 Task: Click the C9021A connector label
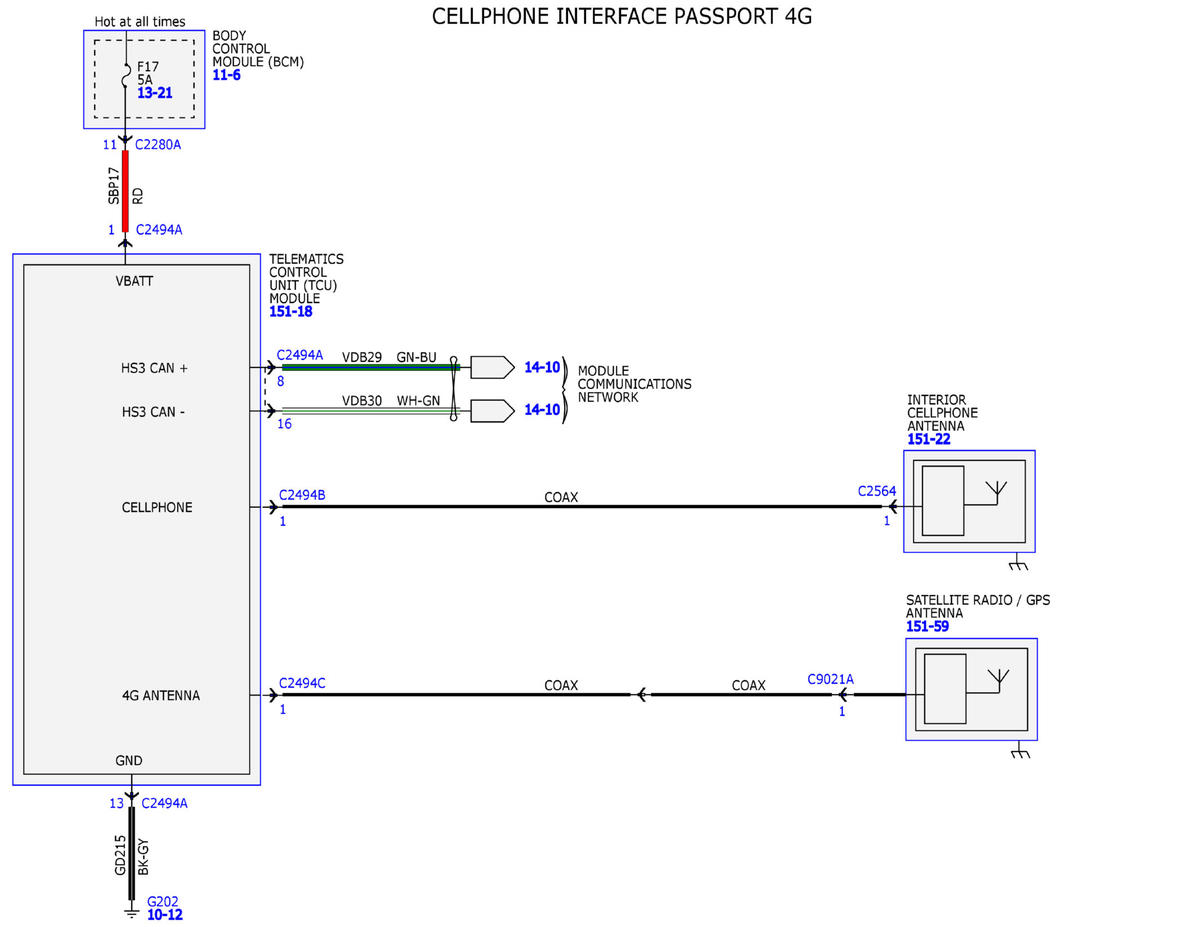click(x=831, y=679)
